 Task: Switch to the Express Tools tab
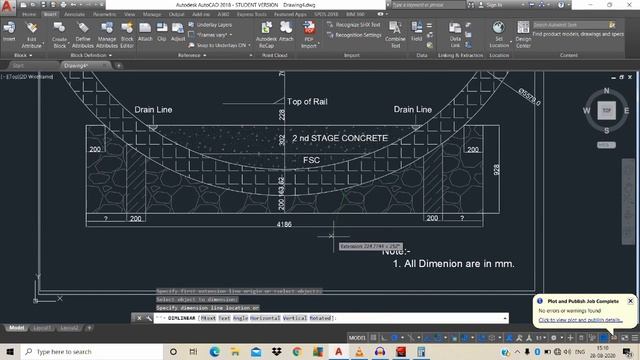pos(251,14)
